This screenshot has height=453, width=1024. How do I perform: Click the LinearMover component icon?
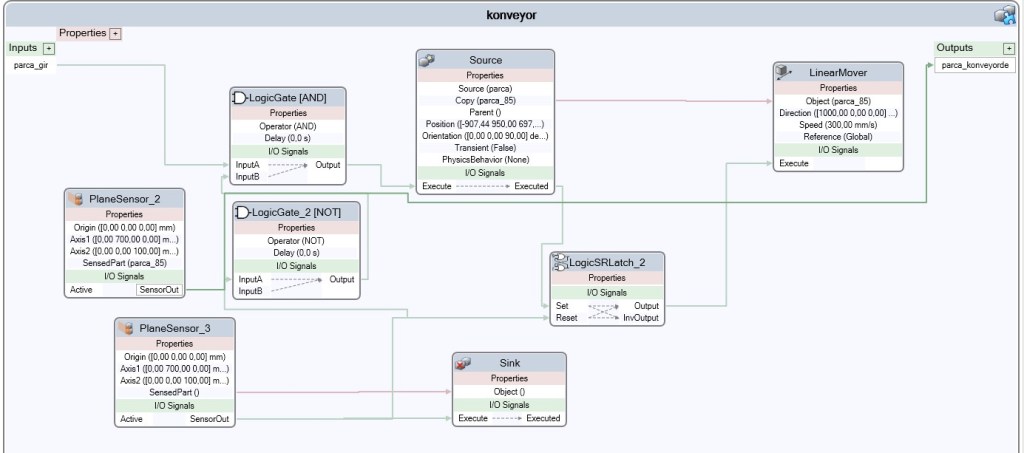coord(784,73)
